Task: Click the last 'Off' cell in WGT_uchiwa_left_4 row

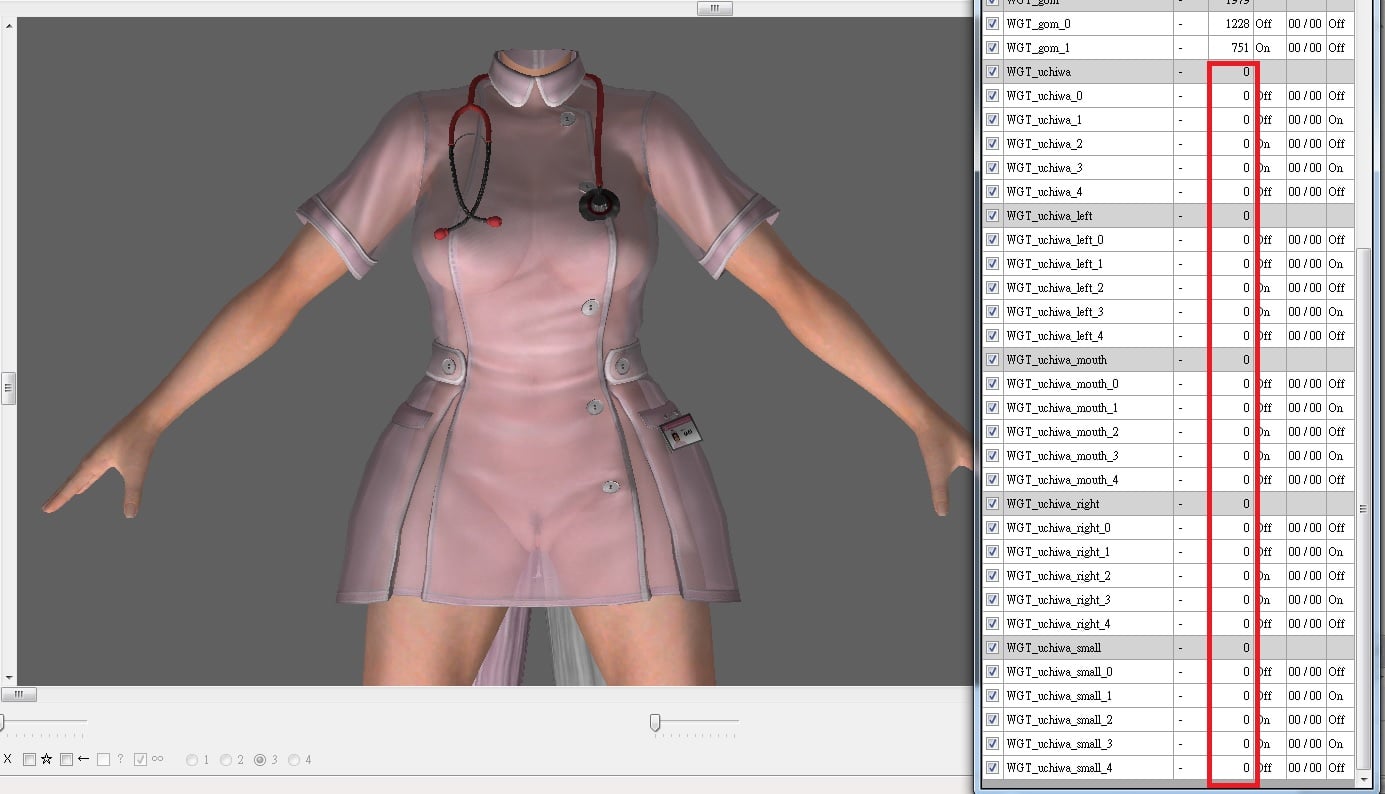Action: 1337,336
